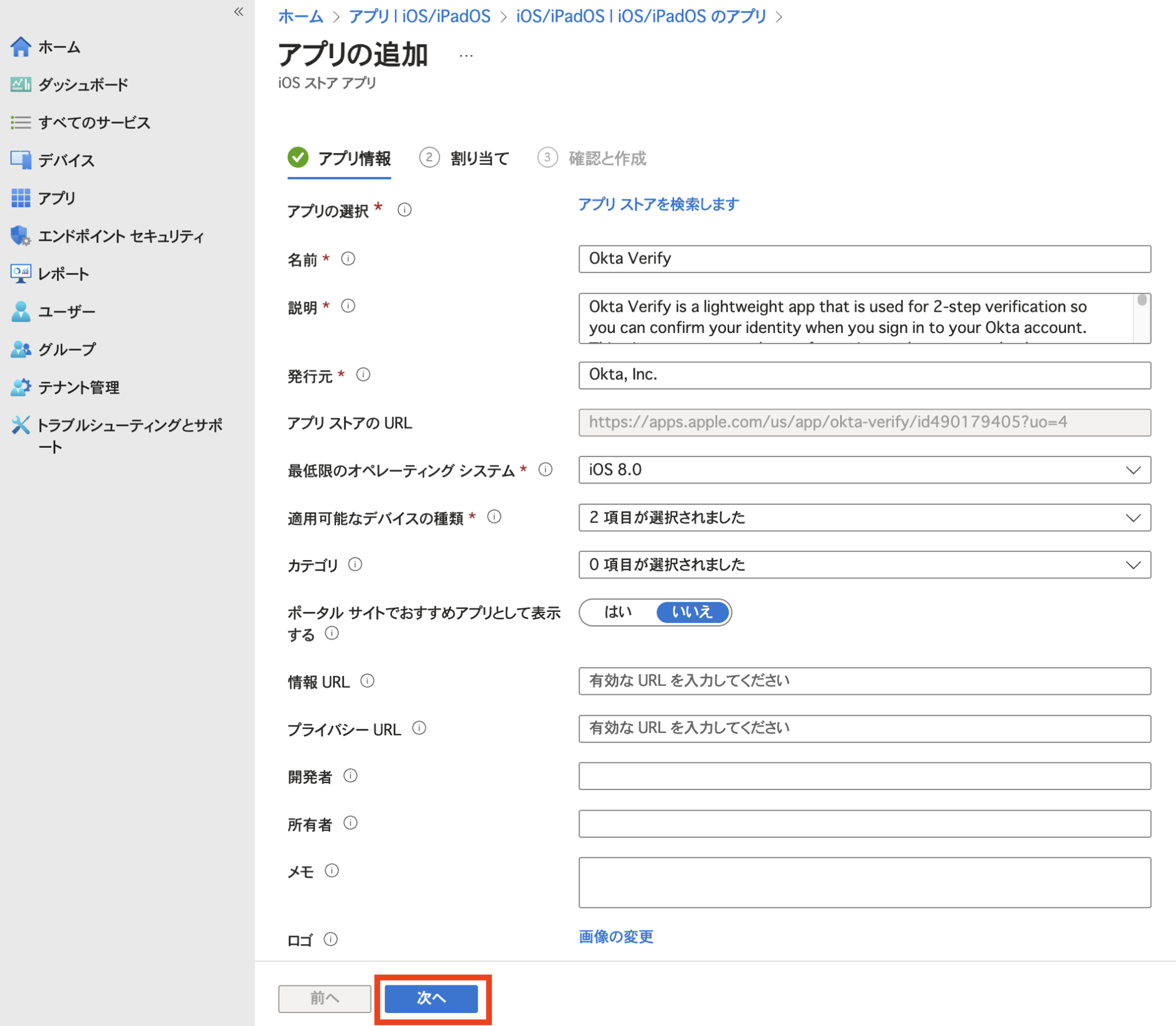The image size is (1176, 1026).
Task: Open the 割り当て step tab
Action: pyautogui.click(x=464, y=158)
